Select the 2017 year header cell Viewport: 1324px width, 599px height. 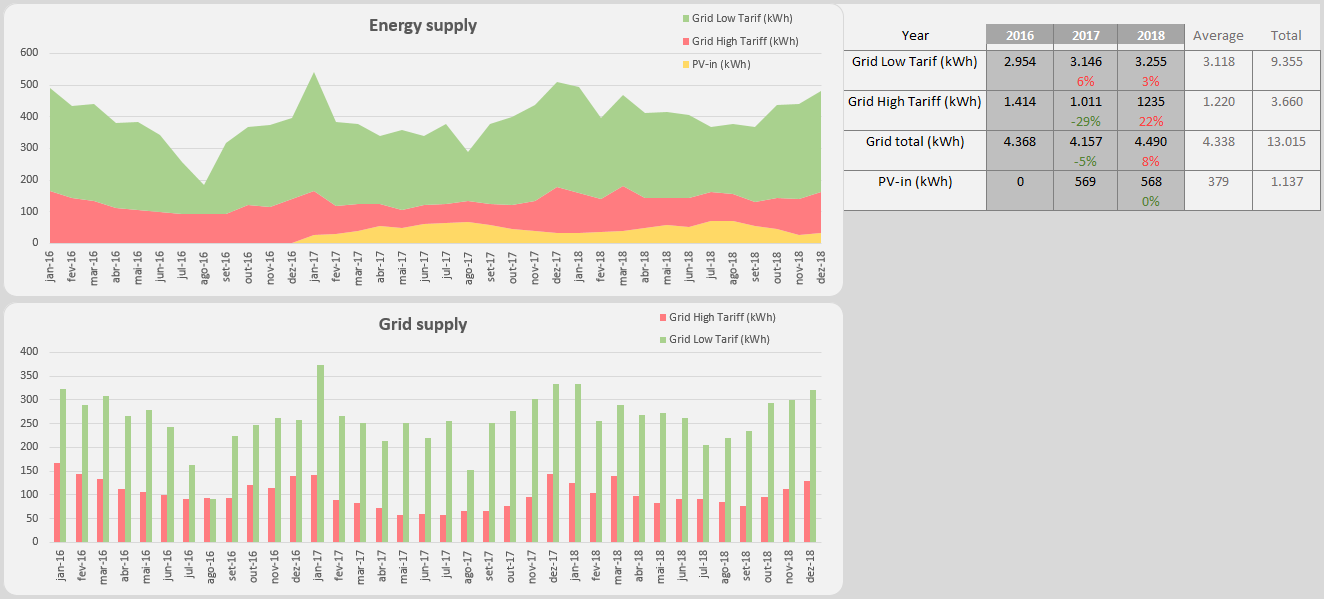coord(1085,35)
